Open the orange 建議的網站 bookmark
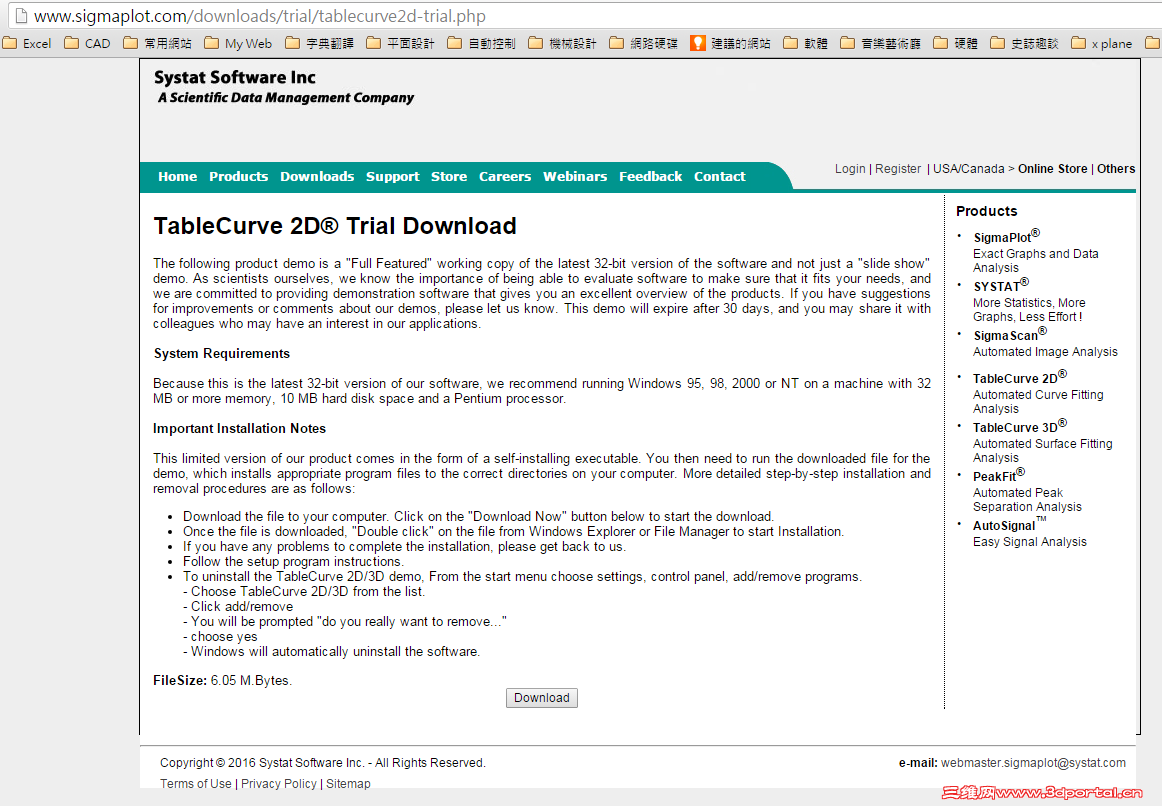This screenshot has width=1162, height=806. [730, 44]
